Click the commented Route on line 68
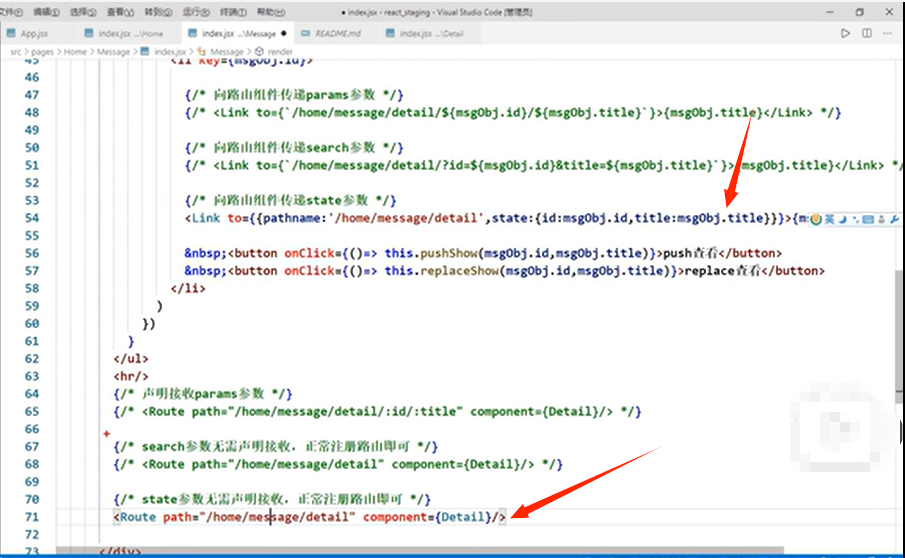Image resolution: width=905 pixels, height=558 pixels. tap(338, 464)
